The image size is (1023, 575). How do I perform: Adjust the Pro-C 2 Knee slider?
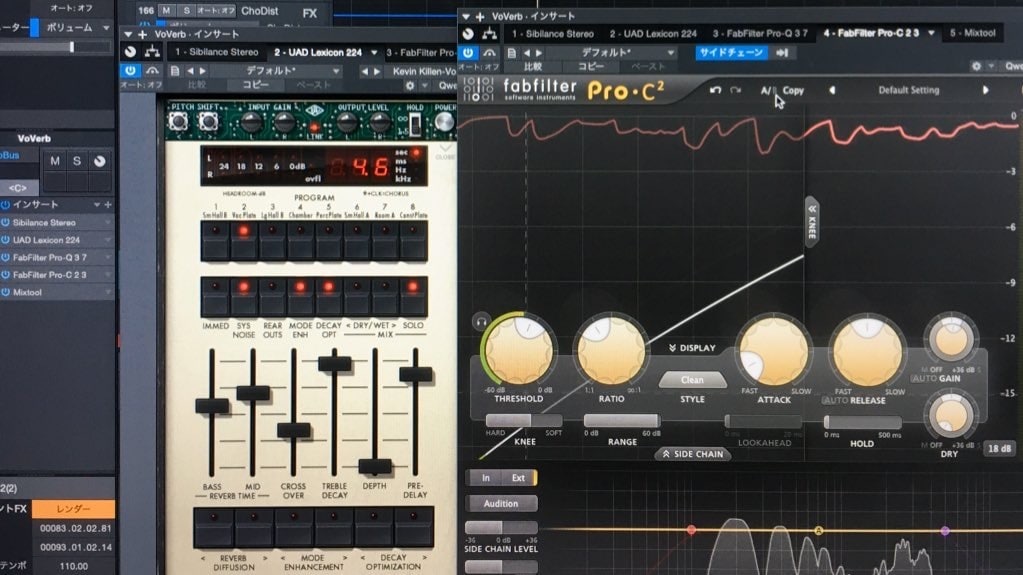[x=523, y=421]
